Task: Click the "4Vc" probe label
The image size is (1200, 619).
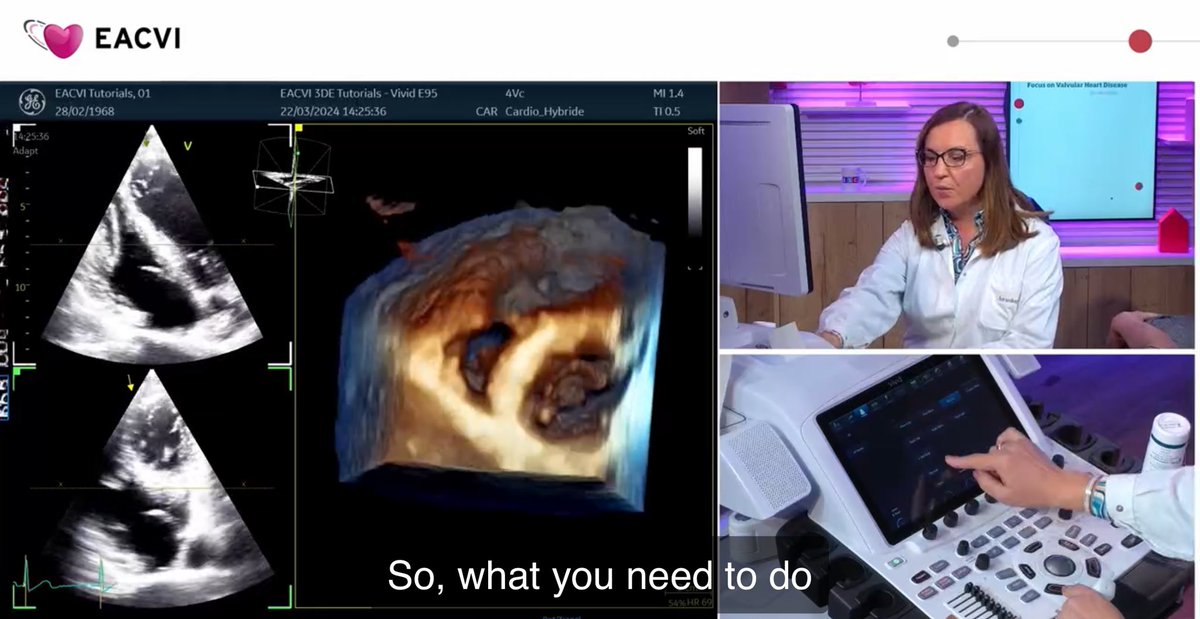Action: pos(516,93)
